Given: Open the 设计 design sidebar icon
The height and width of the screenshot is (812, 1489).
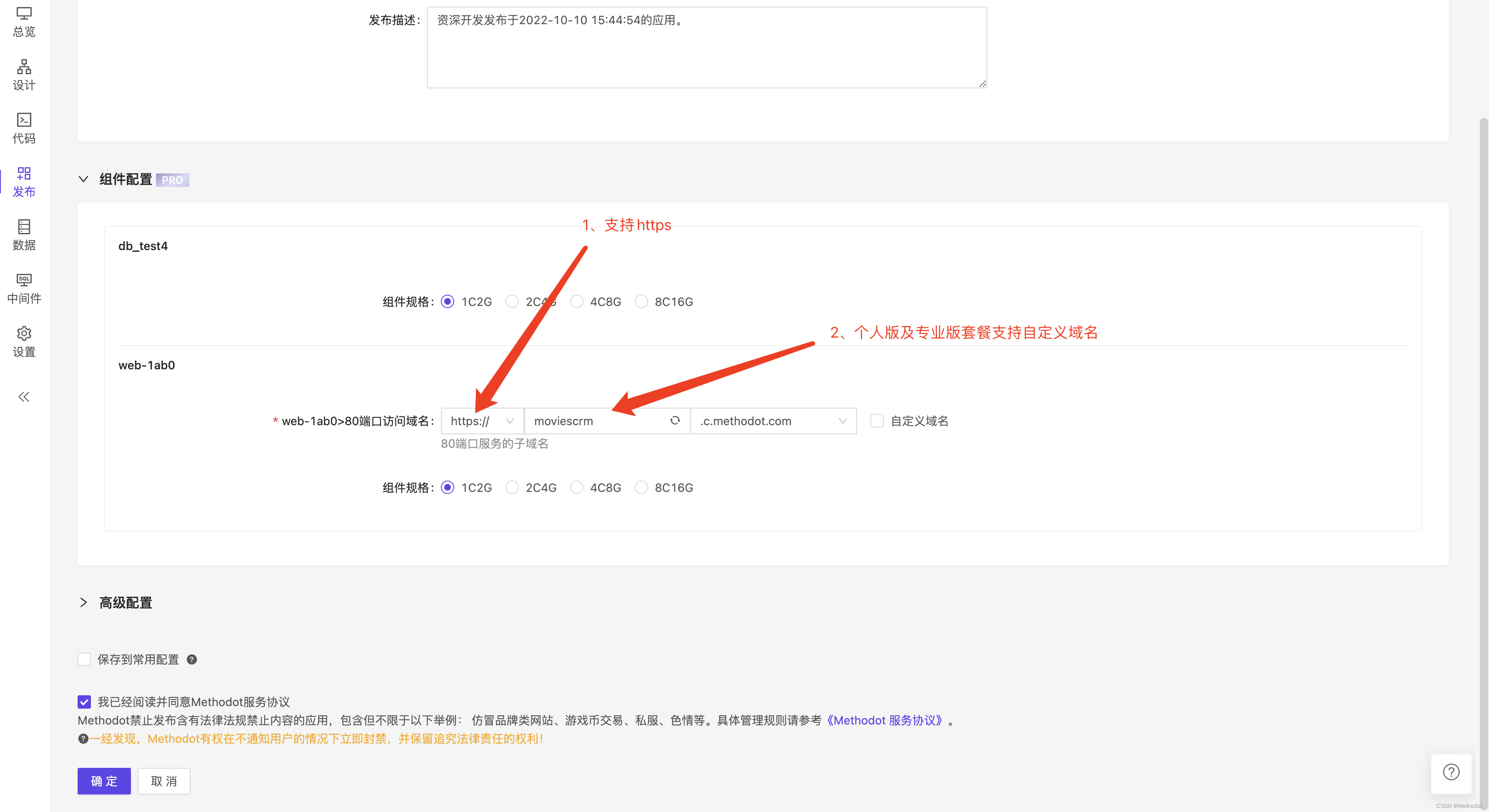Looking at the screenshot, I should coord(24,75).
